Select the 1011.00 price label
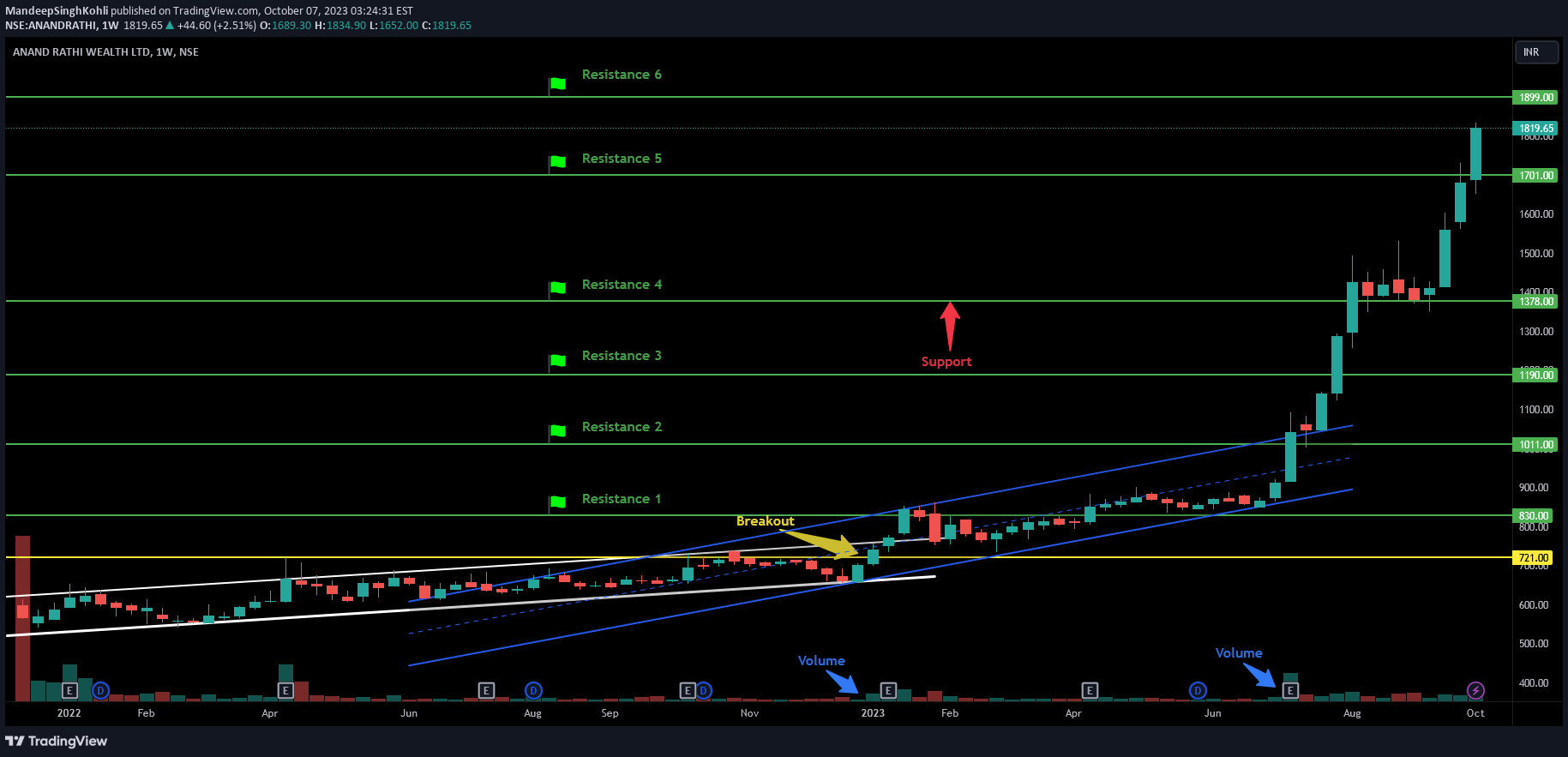Viewport: 1568px width, 757px height. [x=1535, y=445]
